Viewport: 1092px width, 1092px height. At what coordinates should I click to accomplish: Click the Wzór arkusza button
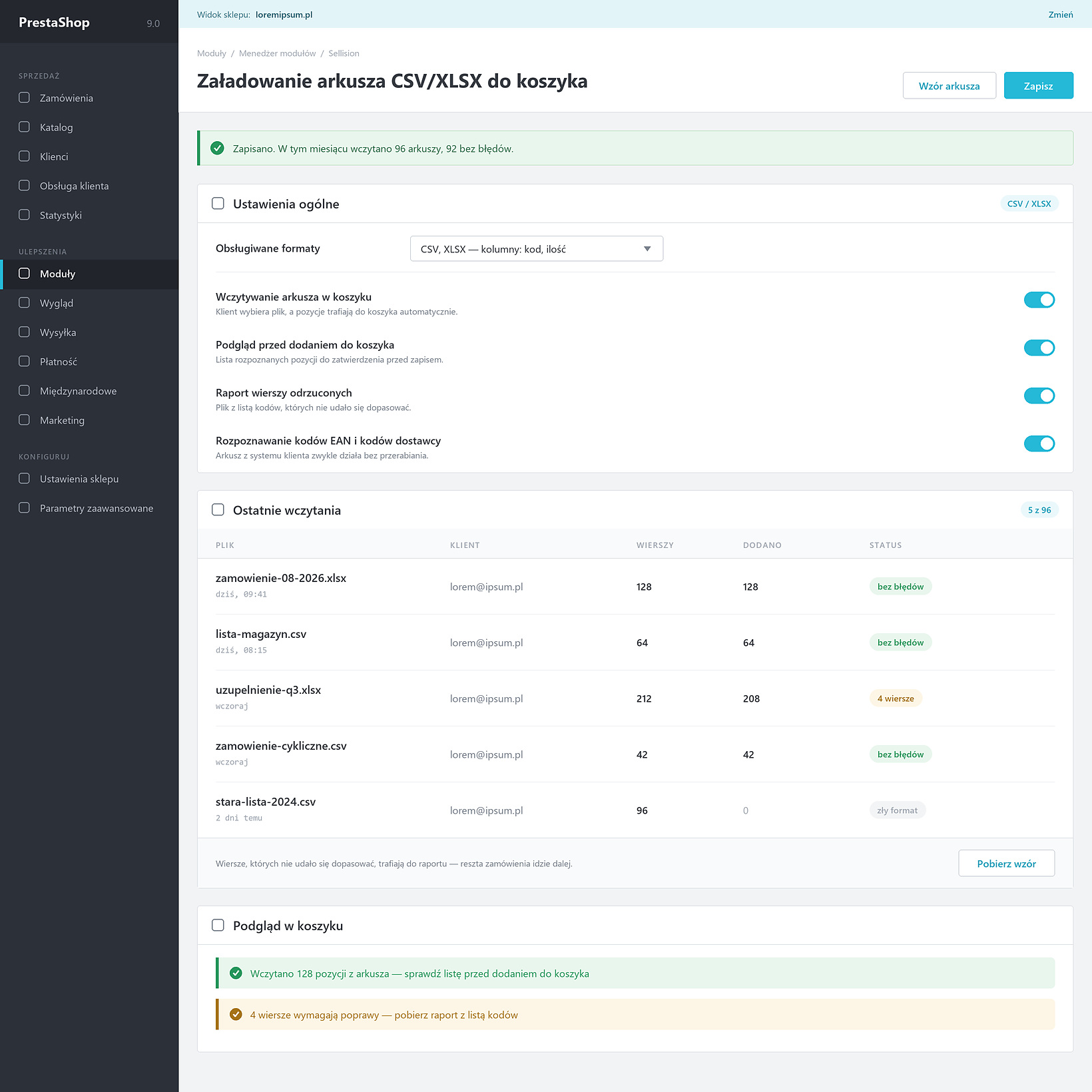[949, 86]
